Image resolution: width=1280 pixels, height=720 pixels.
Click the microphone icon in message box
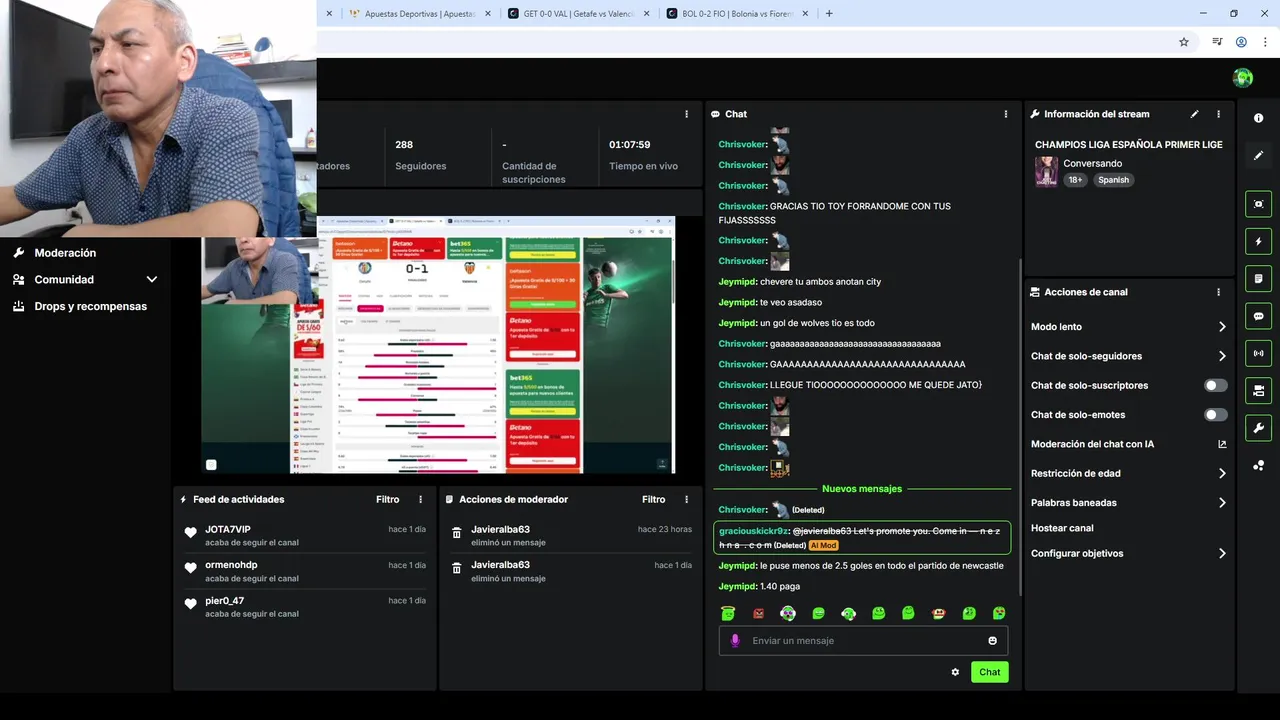tap(735, 640)
